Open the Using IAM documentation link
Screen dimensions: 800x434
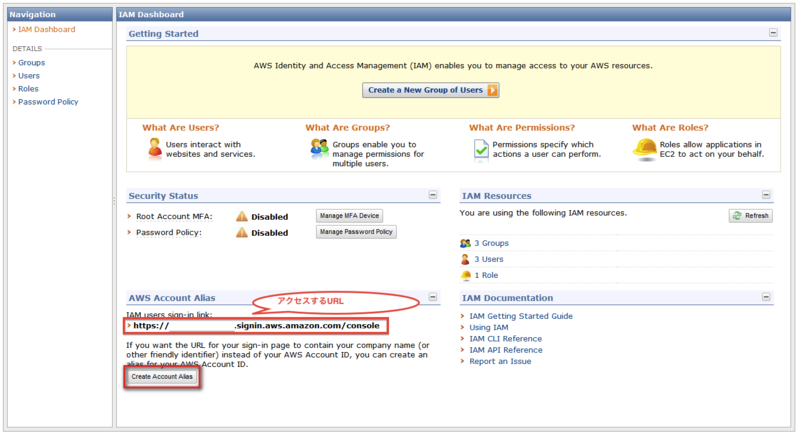(x=489, y=327)
